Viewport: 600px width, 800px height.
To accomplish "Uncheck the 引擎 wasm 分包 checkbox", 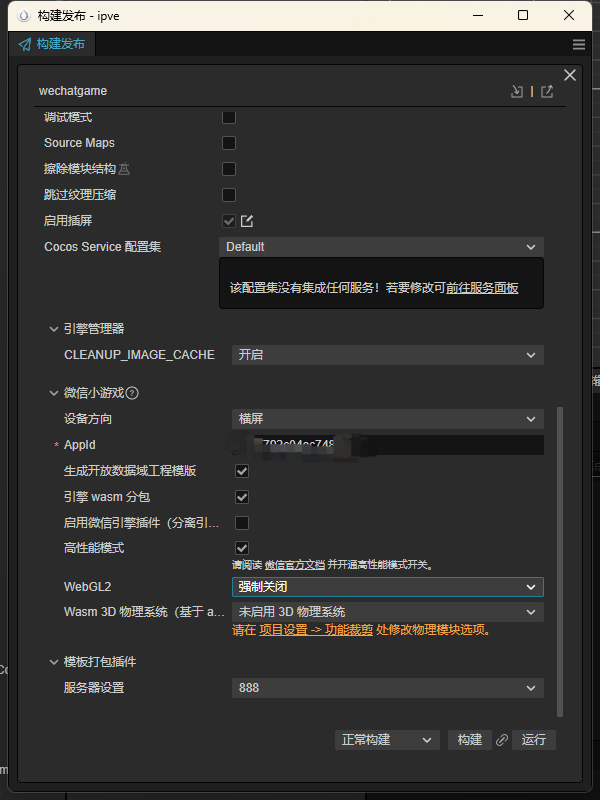I will [242, 497].
